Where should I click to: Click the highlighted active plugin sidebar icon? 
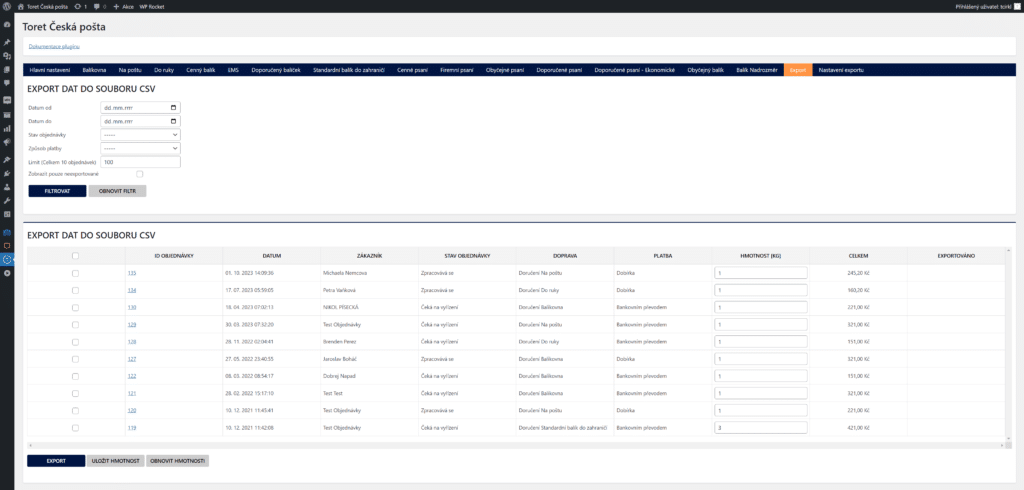pos(7,259)
